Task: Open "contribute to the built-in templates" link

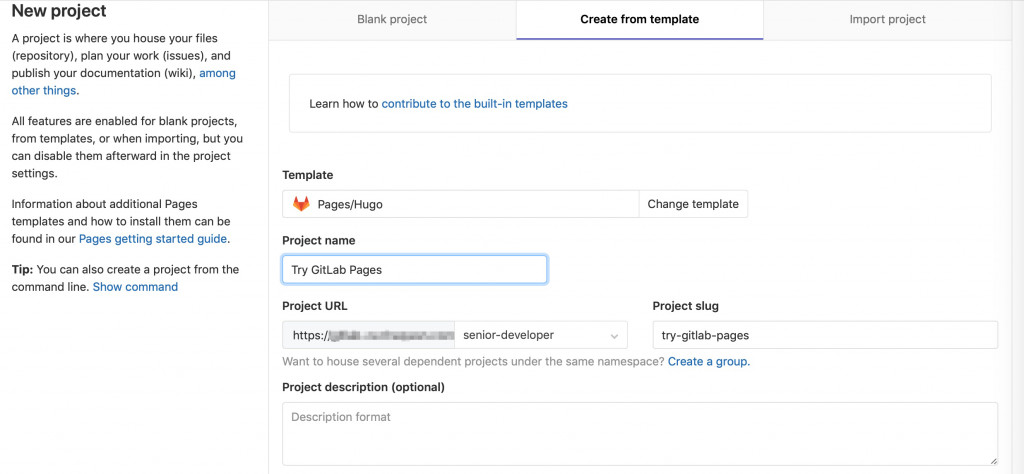Action: (474, 103)
